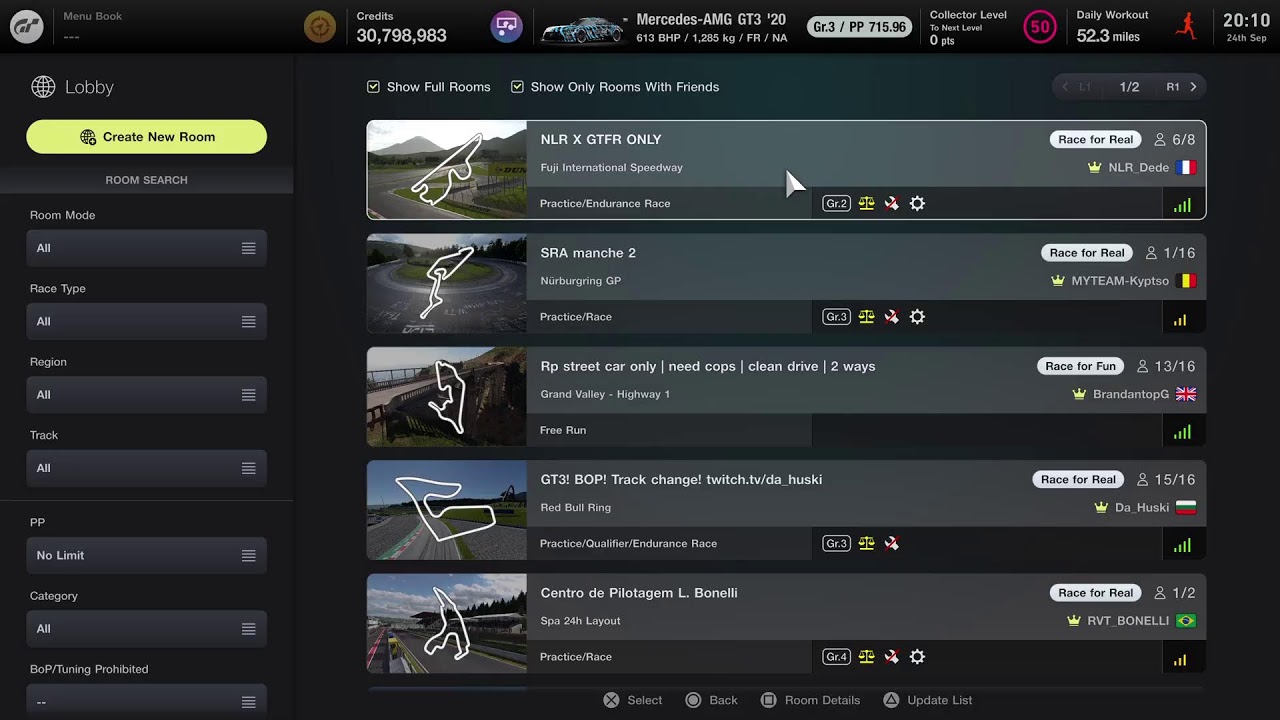1280x720 pixels.
Task: Open the Room Mode dropdown
Action: (x=147, y=248)
